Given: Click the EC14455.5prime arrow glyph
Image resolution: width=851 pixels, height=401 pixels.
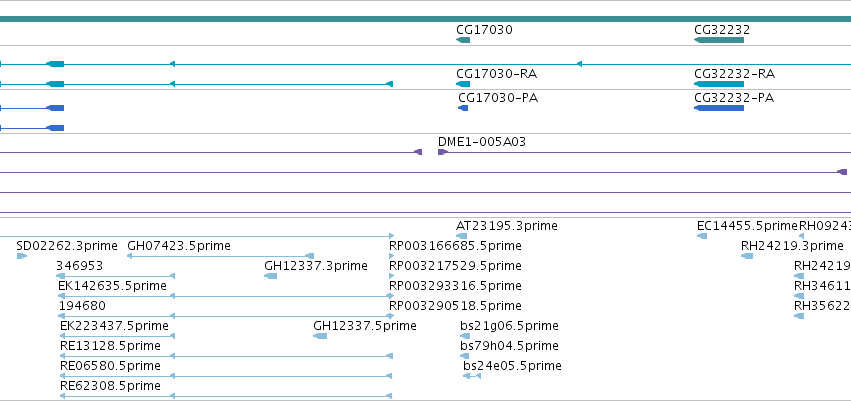Looking at the screenshot, I should (702, 236).
